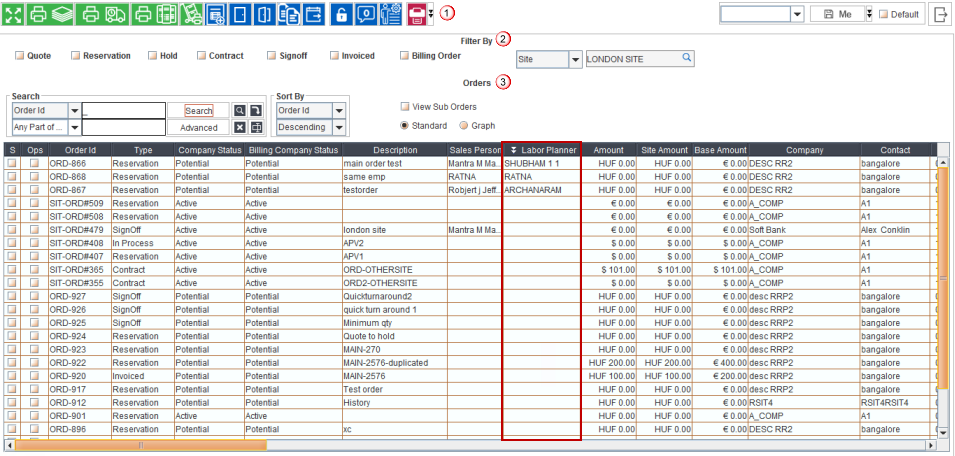
Task: Click the copy documents toolbar icon
Action: [290, 14]
